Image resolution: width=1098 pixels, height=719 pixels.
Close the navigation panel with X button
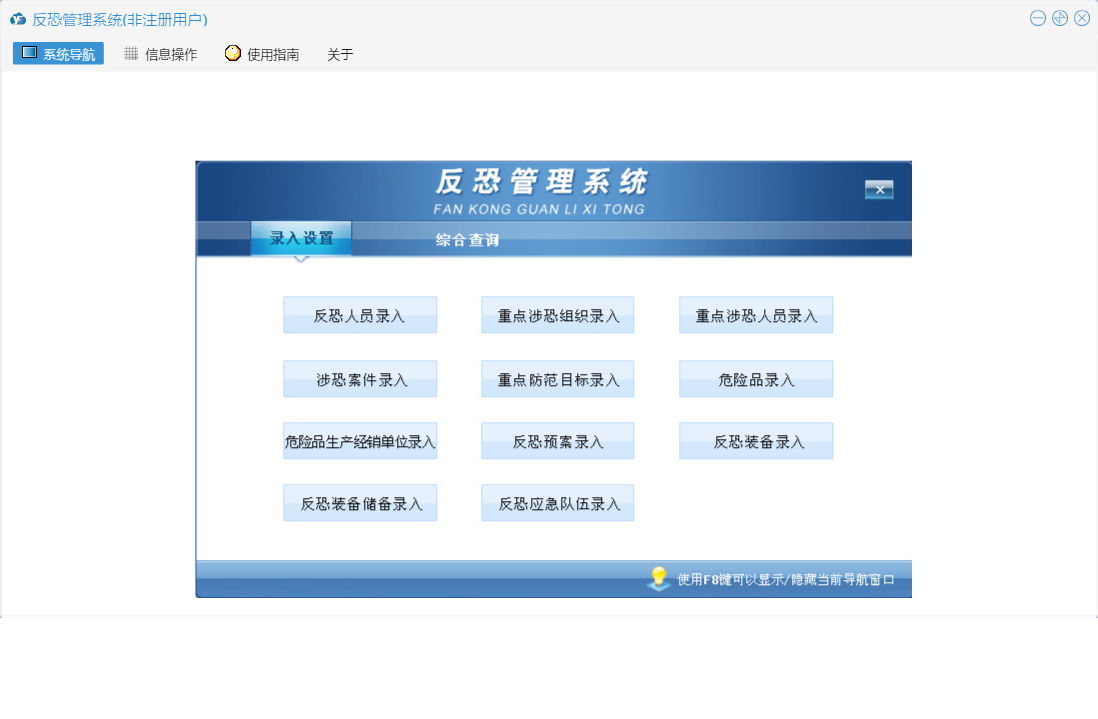pos(879,190)
